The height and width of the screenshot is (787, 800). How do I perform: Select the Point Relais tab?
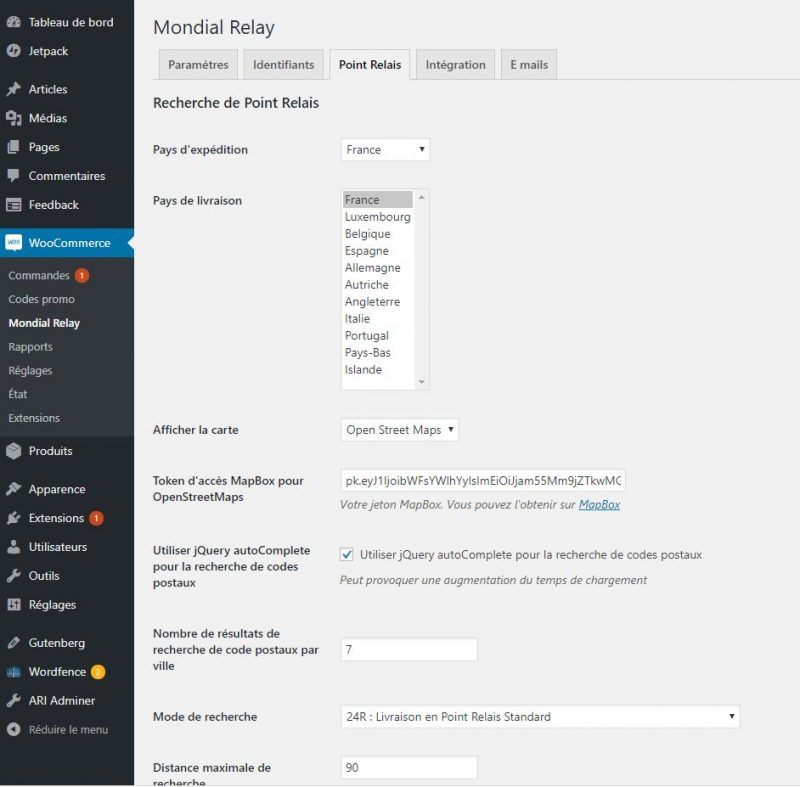(x=370, y=65)
